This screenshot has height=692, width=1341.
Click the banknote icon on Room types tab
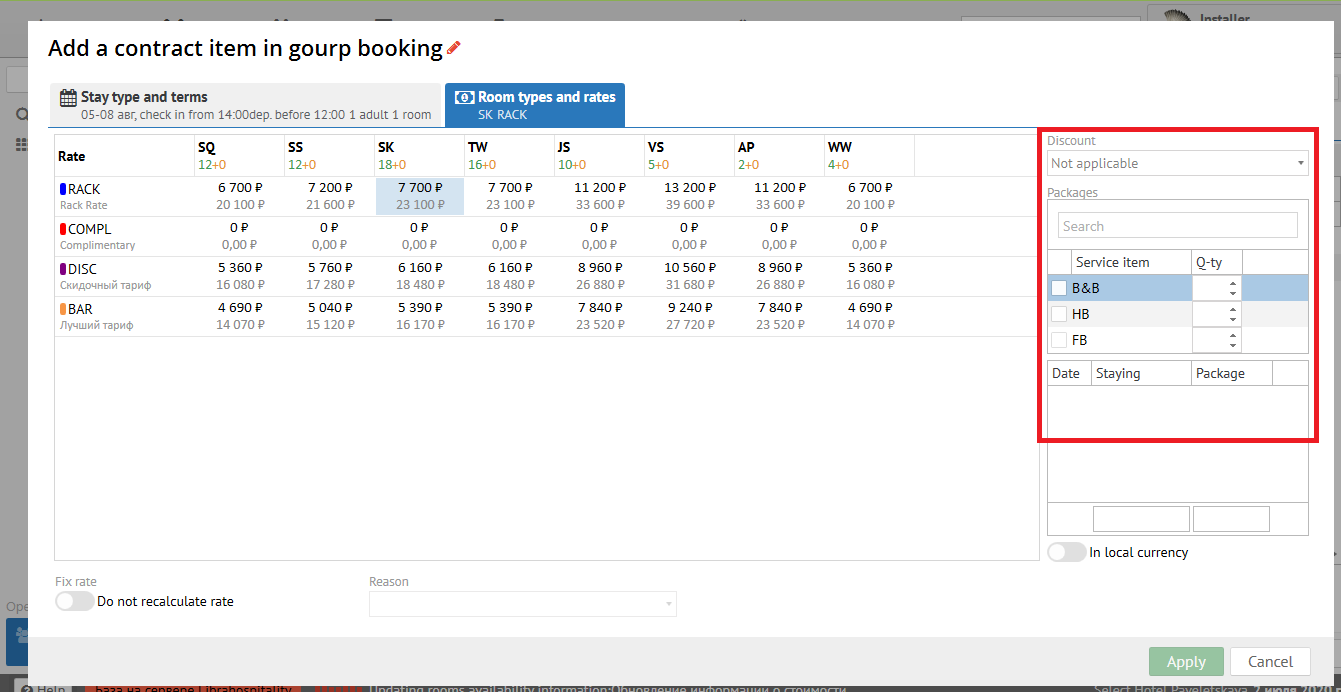pos(464,97)
